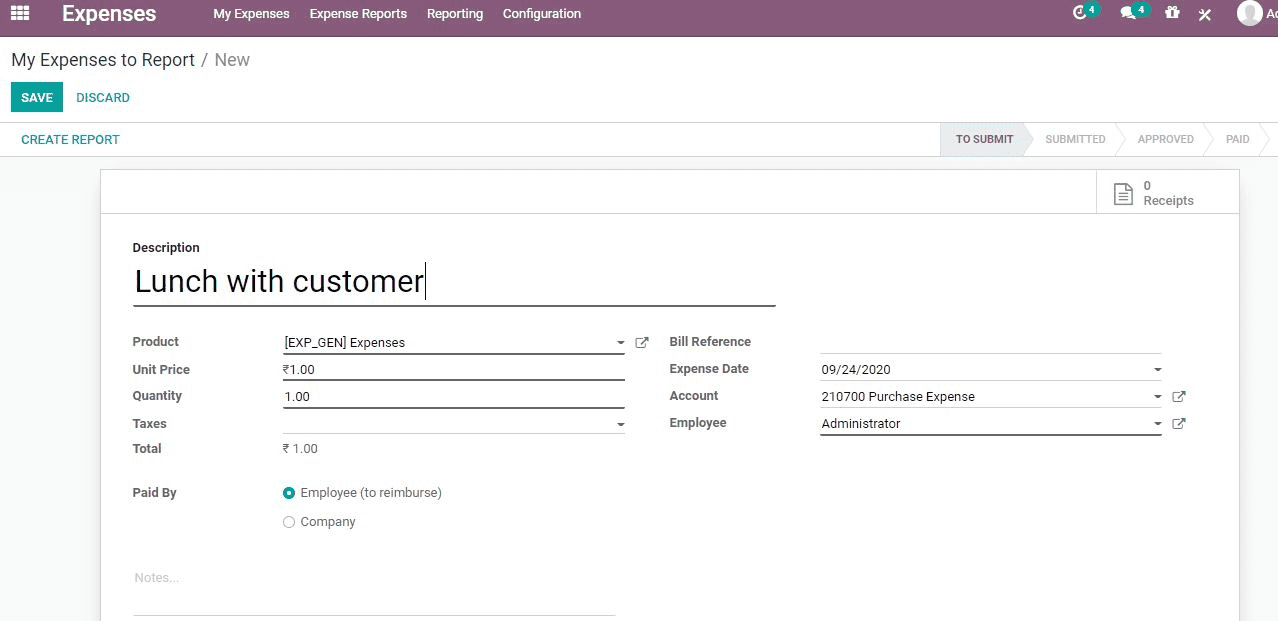Open the activities clock icon

1079,14
